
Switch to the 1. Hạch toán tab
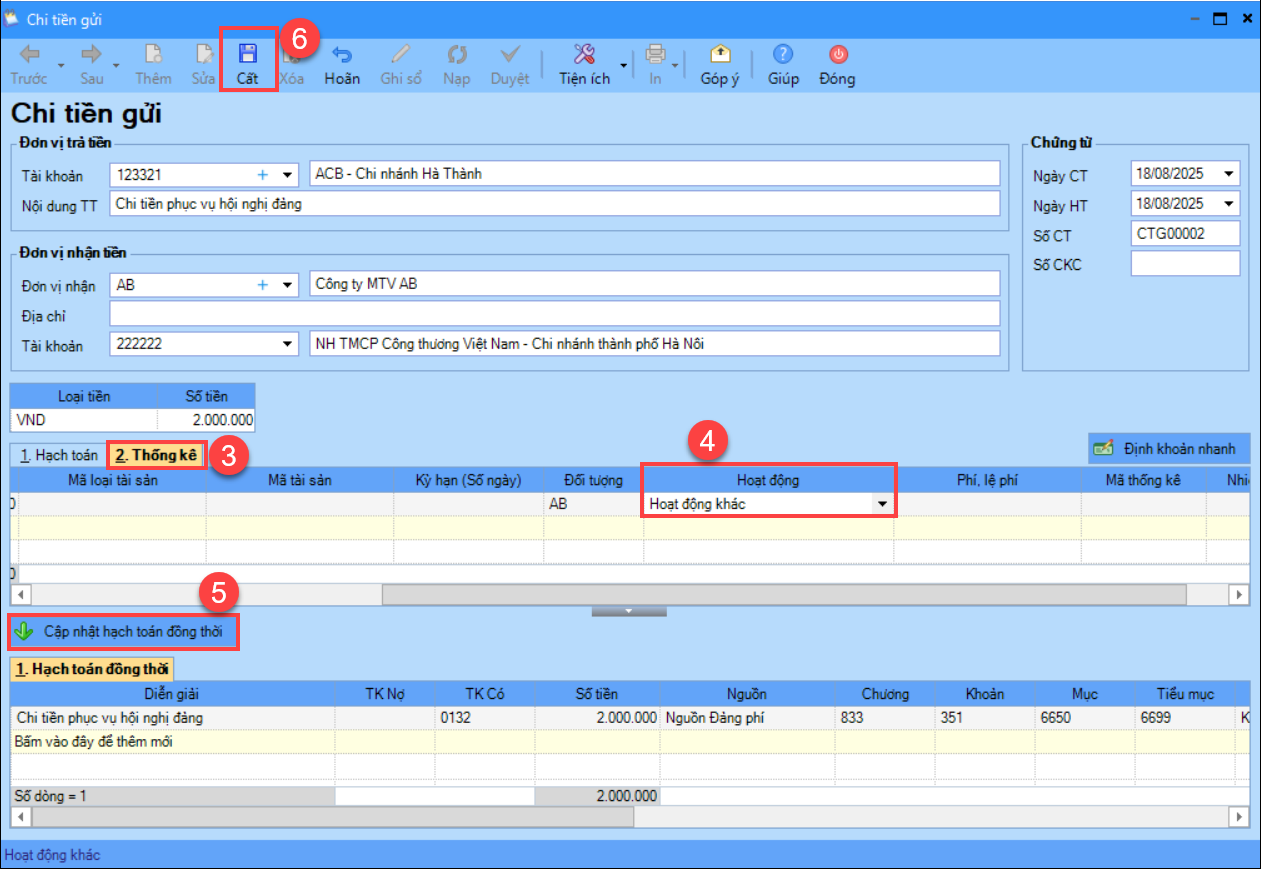pyautogui.click(x=59, y=455)
